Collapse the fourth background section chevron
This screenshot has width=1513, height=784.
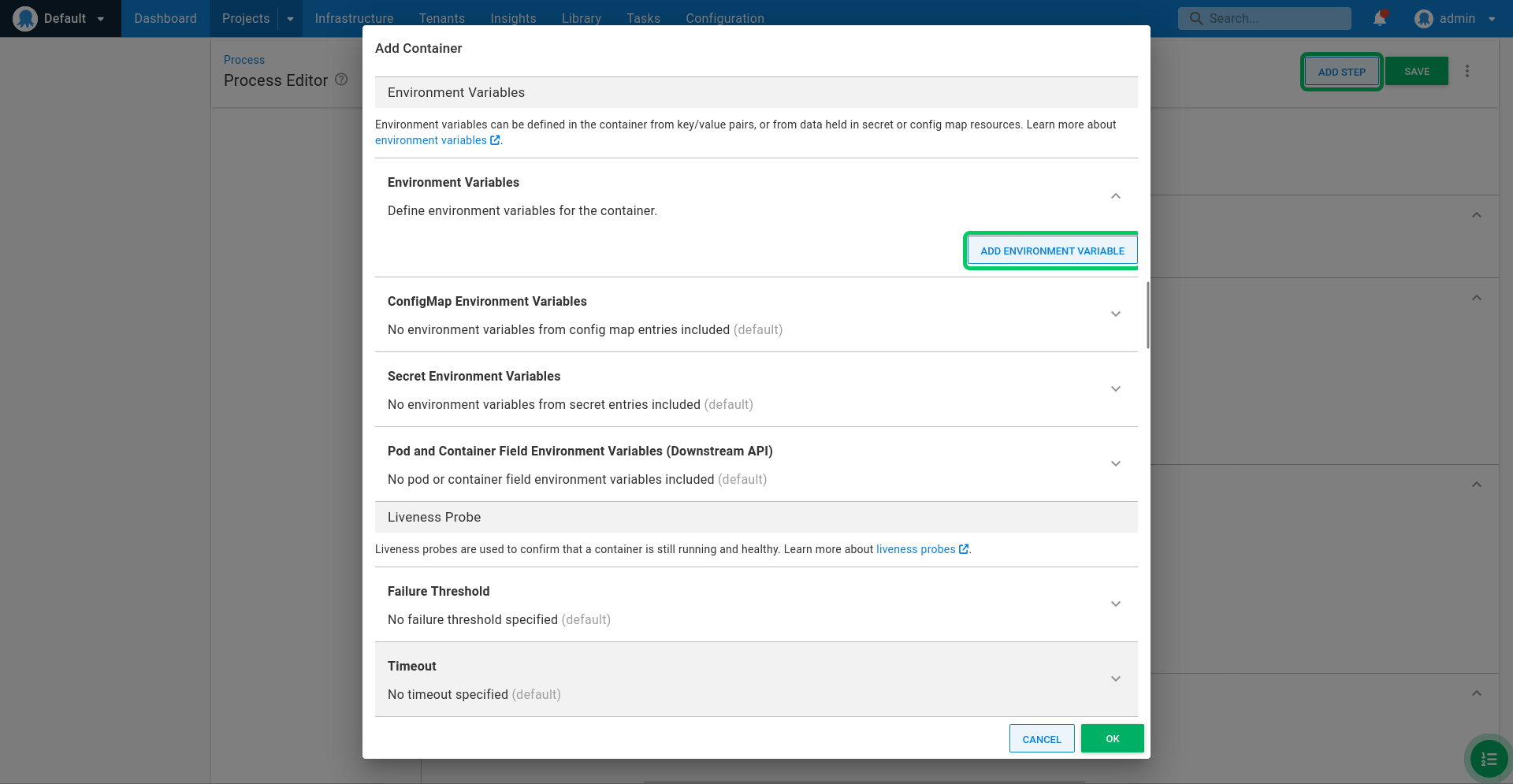tap(1477, 693)
